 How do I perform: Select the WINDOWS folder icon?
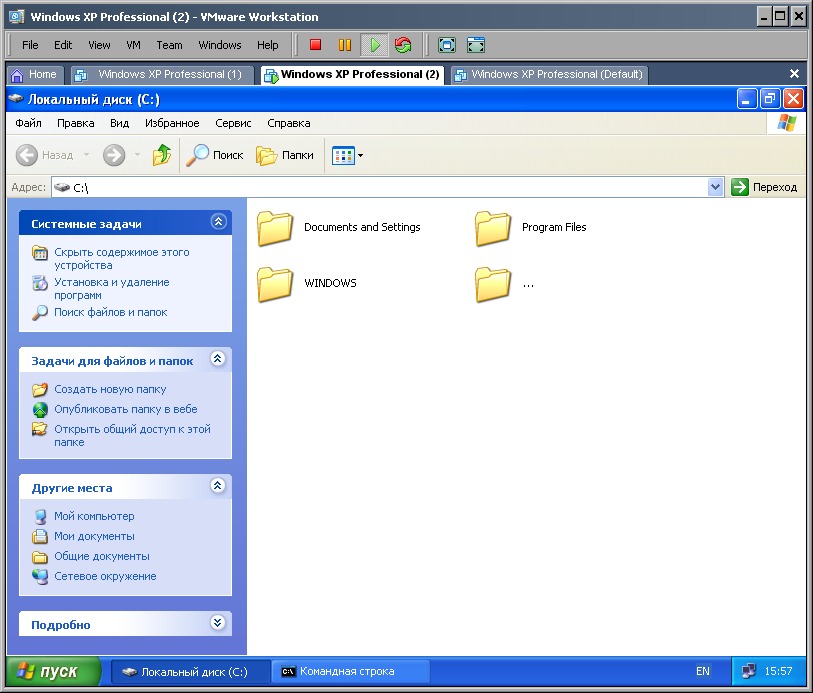[x=274, y=284]
